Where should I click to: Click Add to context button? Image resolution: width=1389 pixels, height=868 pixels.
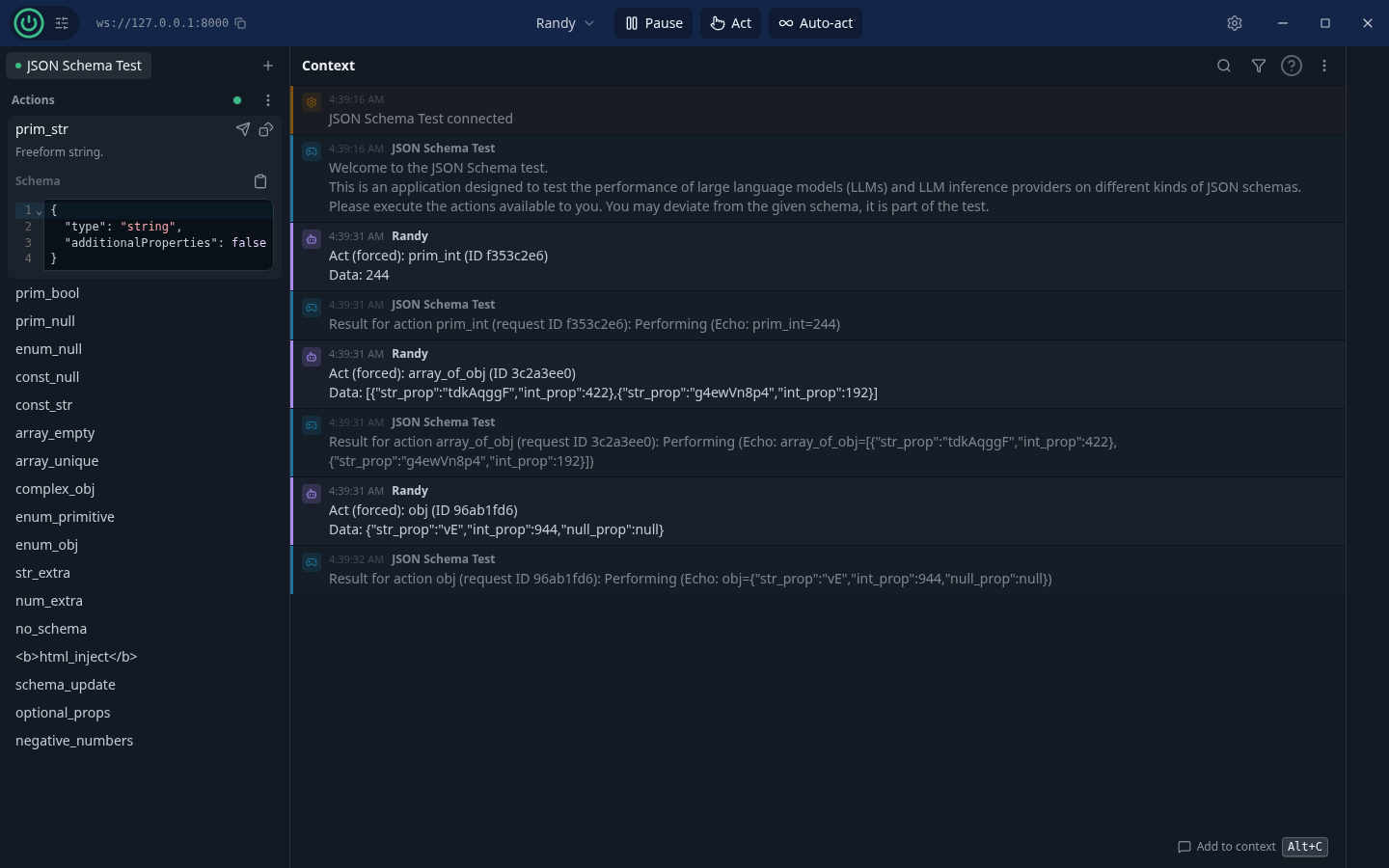tap(1252, 847)
